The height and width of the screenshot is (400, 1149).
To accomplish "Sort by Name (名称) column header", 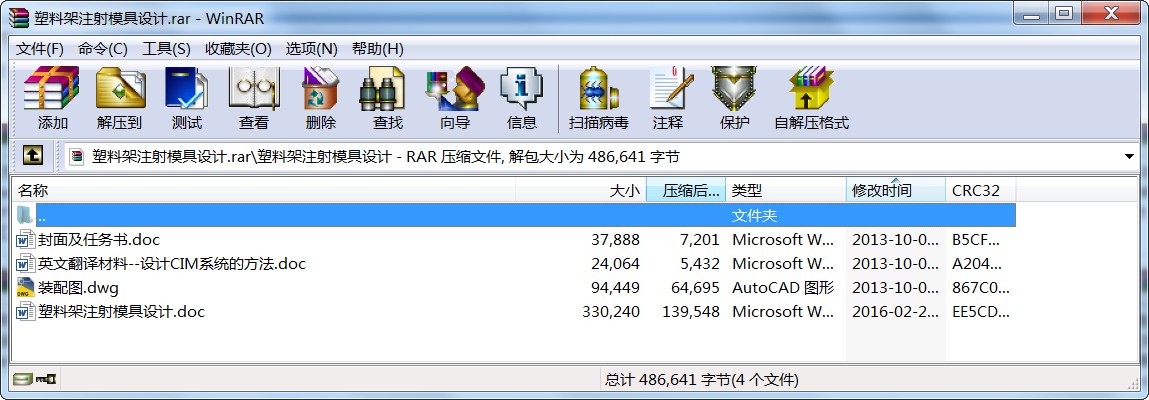I will click(x=264, y=190).
